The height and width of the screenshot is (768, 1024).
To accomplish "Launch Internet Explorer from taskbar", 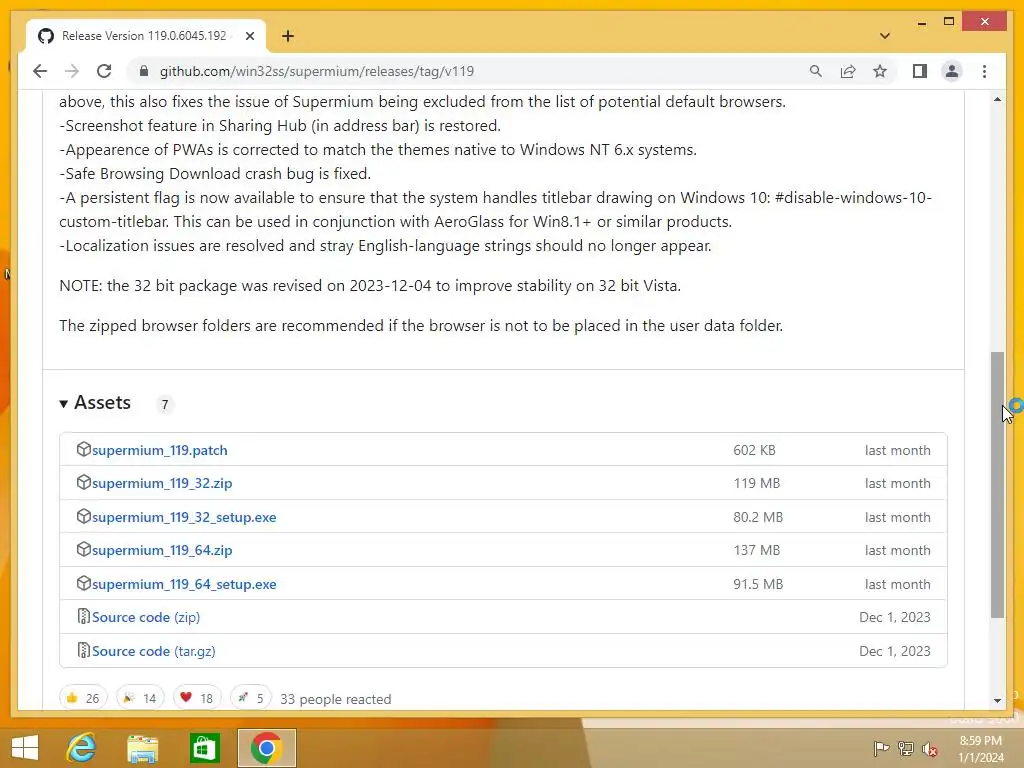I will (82, 748).
